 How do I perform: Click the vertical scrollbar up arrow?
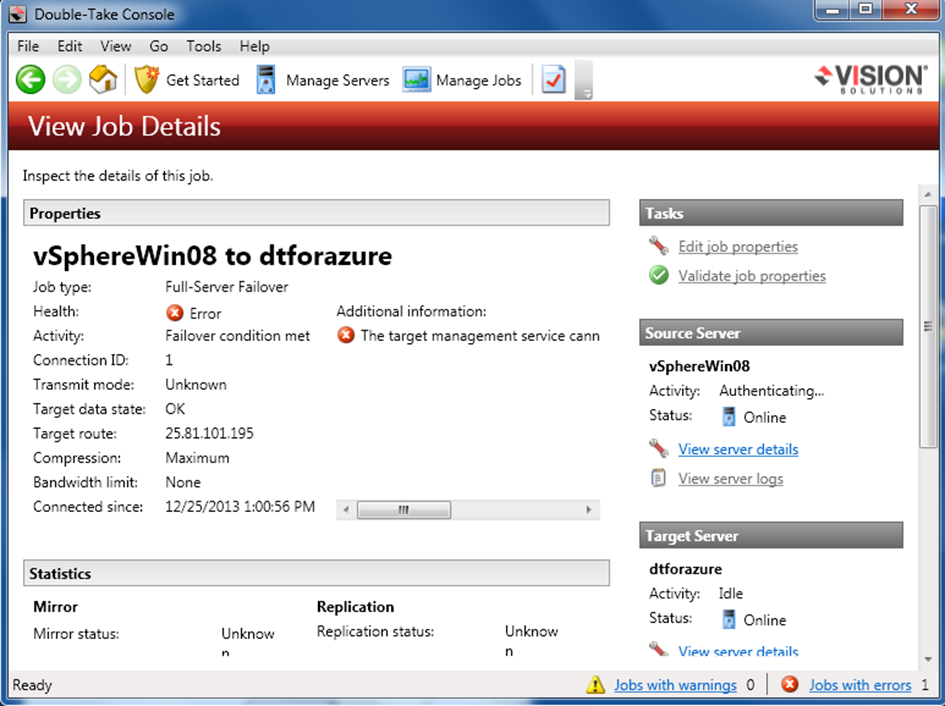928,194
